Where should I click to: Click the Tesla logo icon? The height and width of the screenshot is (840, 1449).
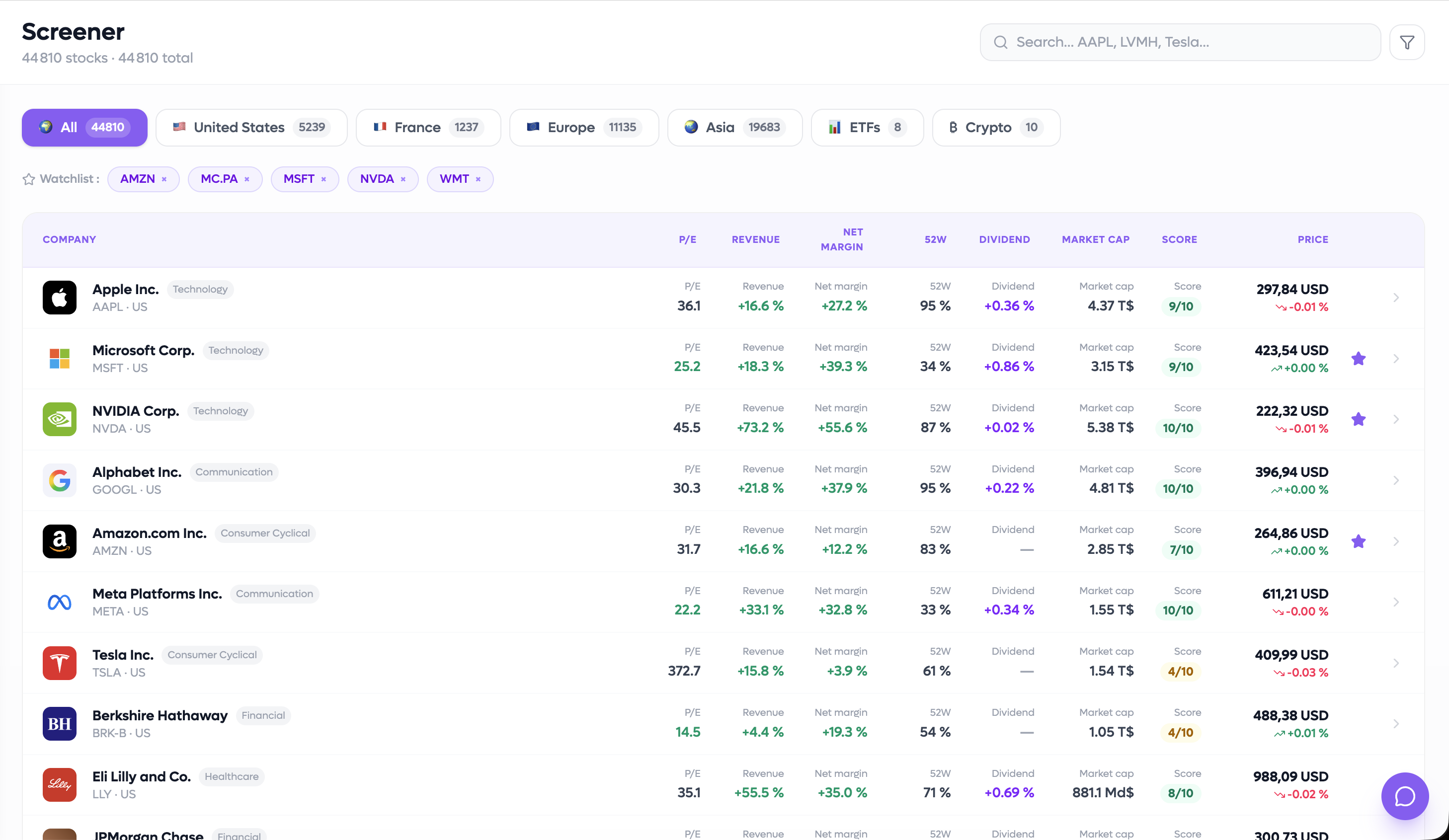click(x=59, y=663)
